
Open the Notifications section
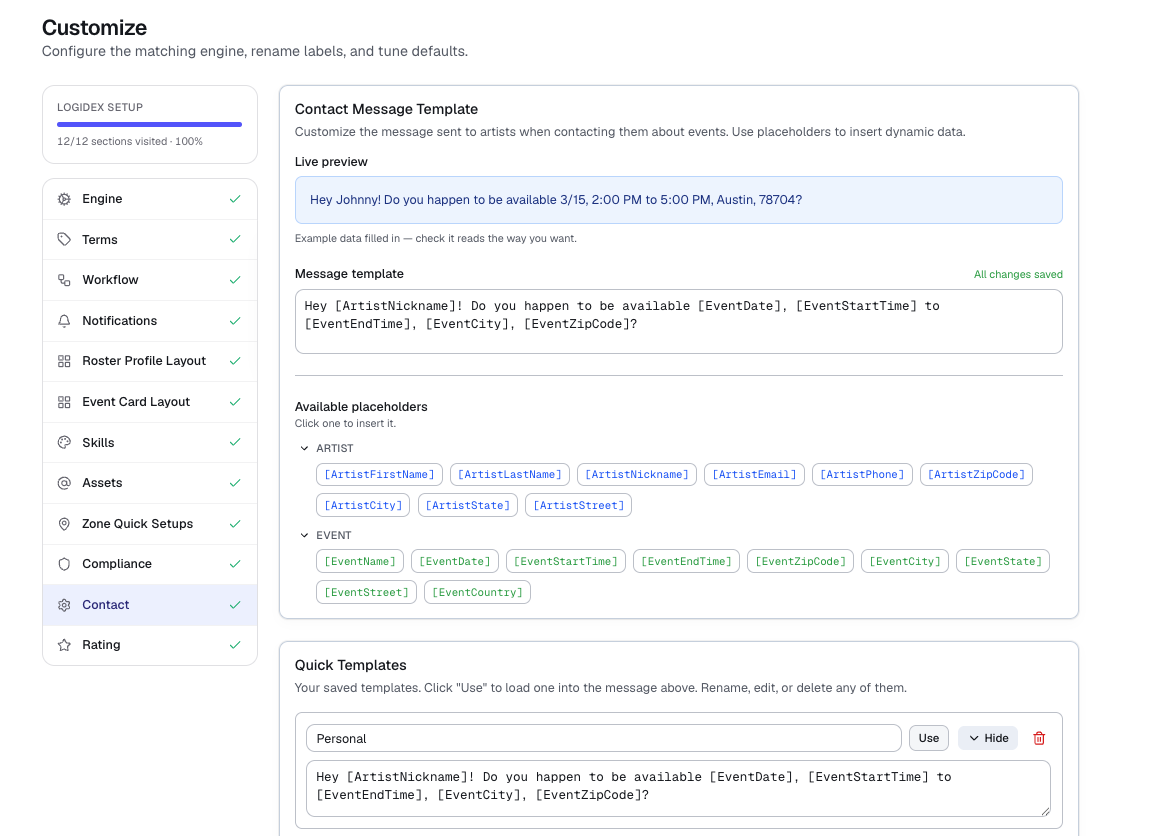click(150, 321)
